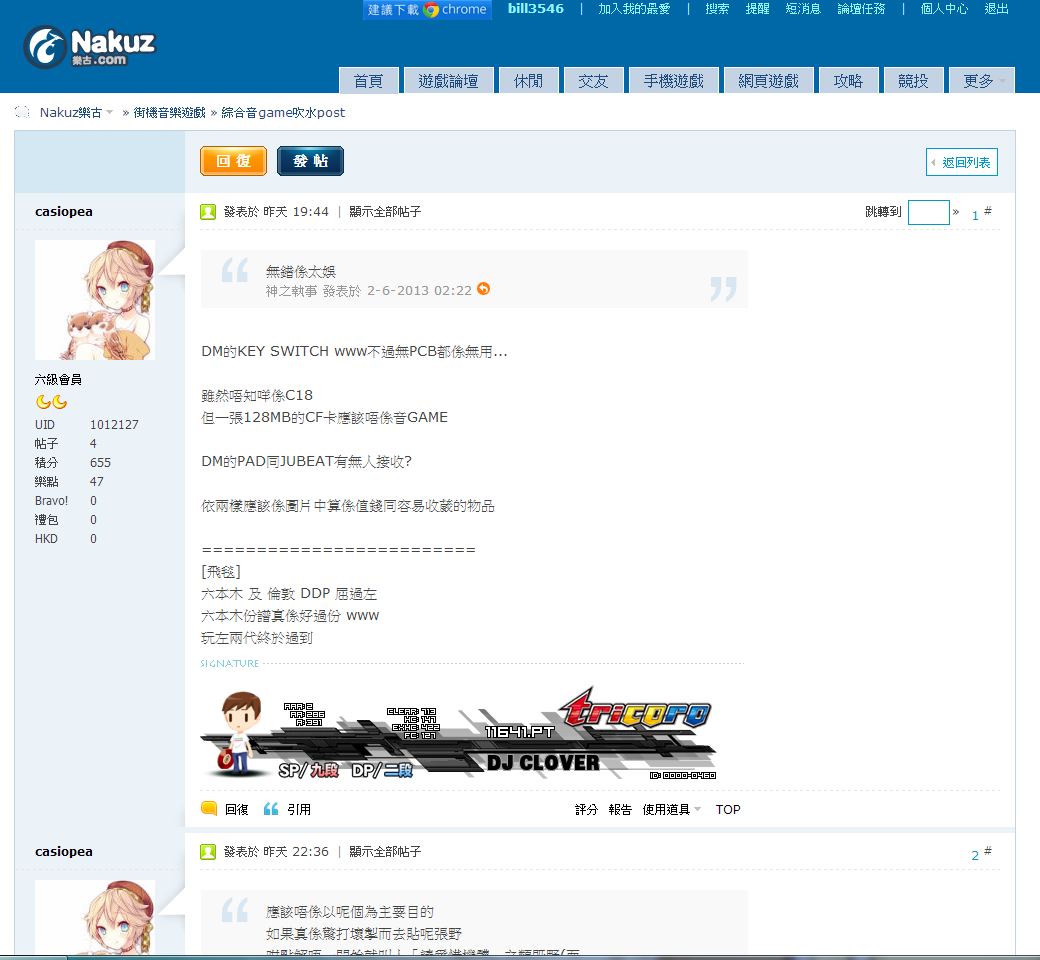Open the 論壇任務 link

[x=861, y=9]
